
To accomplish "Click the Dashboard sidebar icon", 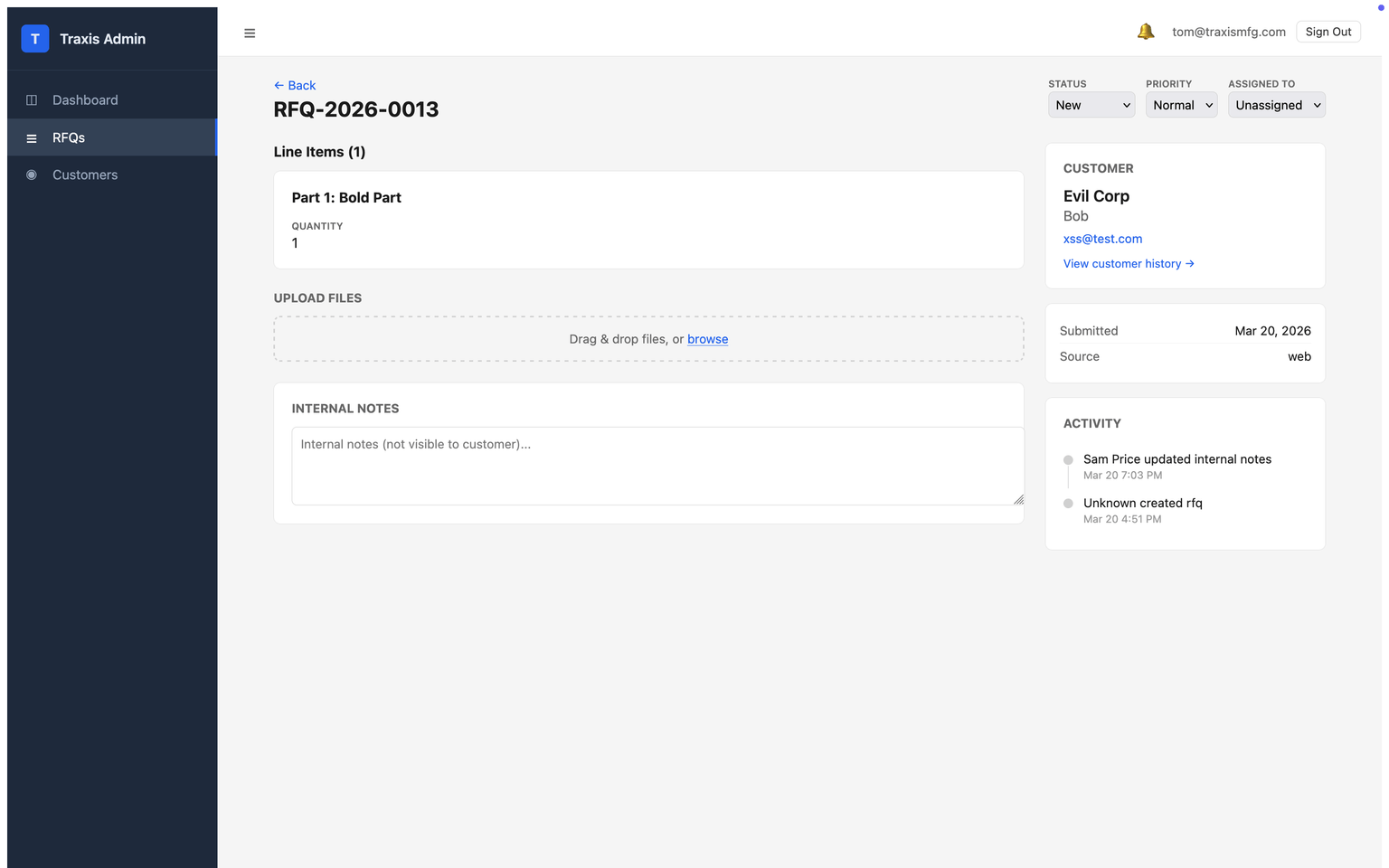I will coord(32,100).
